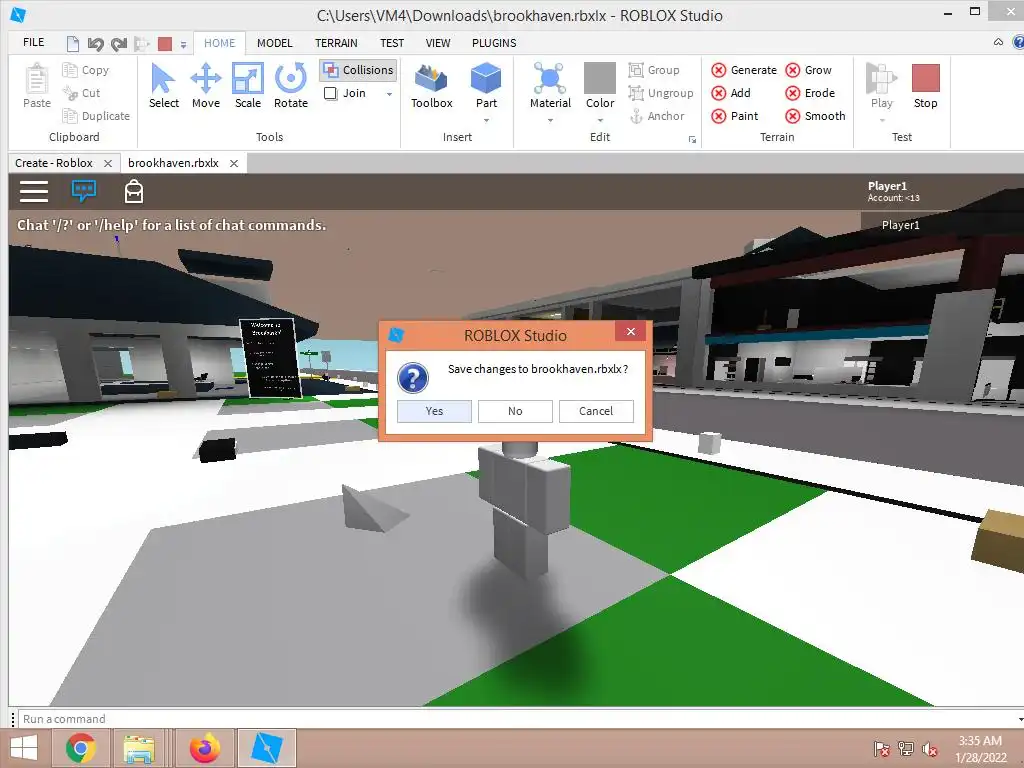Expand the Join options dropdown arrow
Image resolution: width=1024 pixels, height=768 pixels.
coord(389,93)
